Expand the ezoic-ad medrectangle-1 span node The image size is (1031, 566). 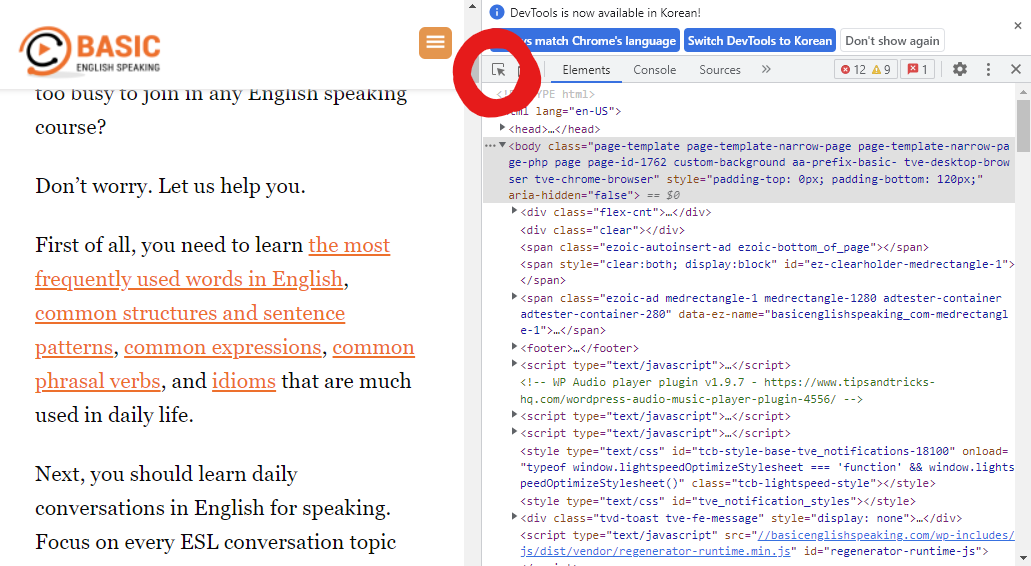(514, 297)
